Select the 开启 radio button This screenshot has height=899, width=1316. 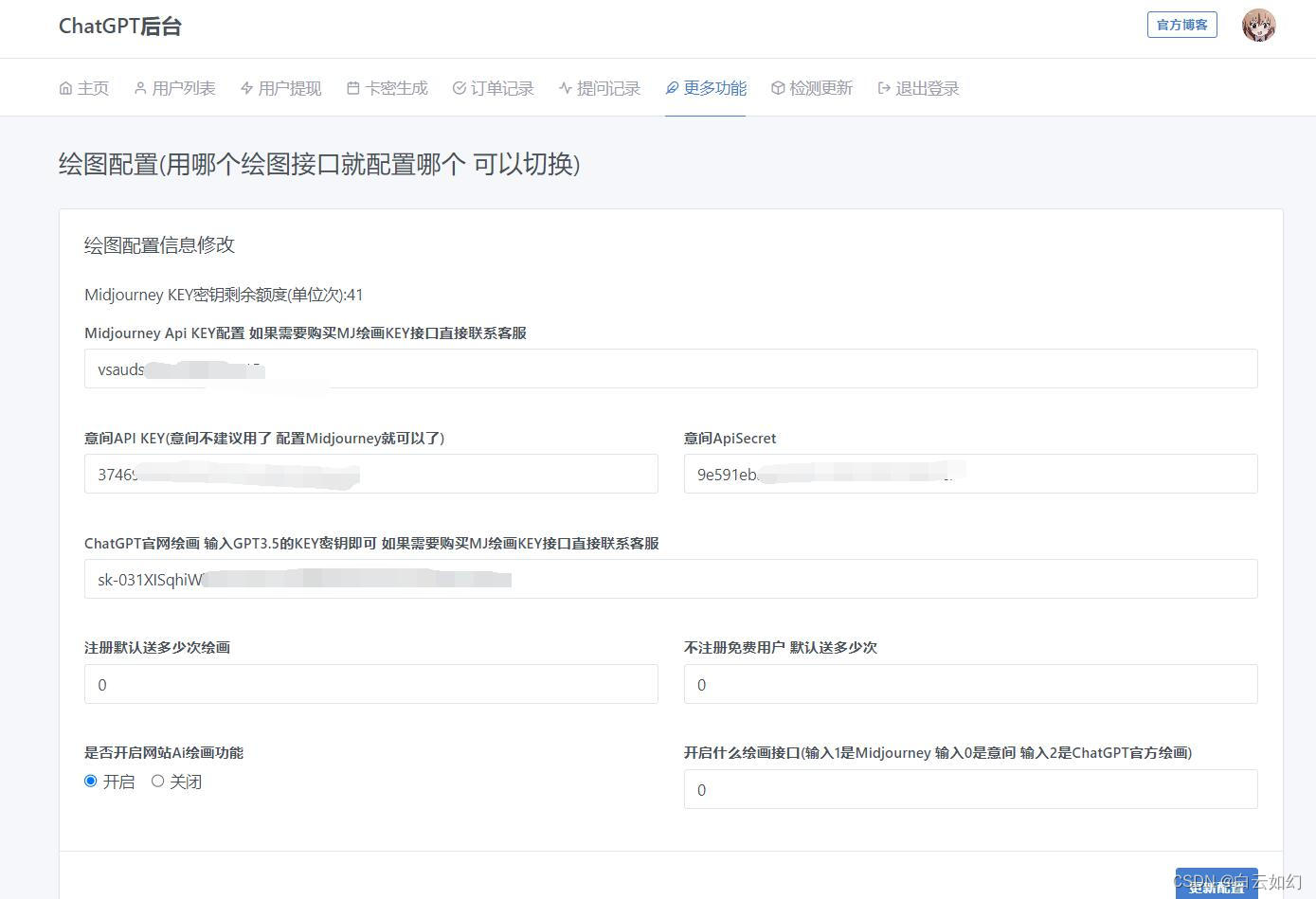click(91, 781)
